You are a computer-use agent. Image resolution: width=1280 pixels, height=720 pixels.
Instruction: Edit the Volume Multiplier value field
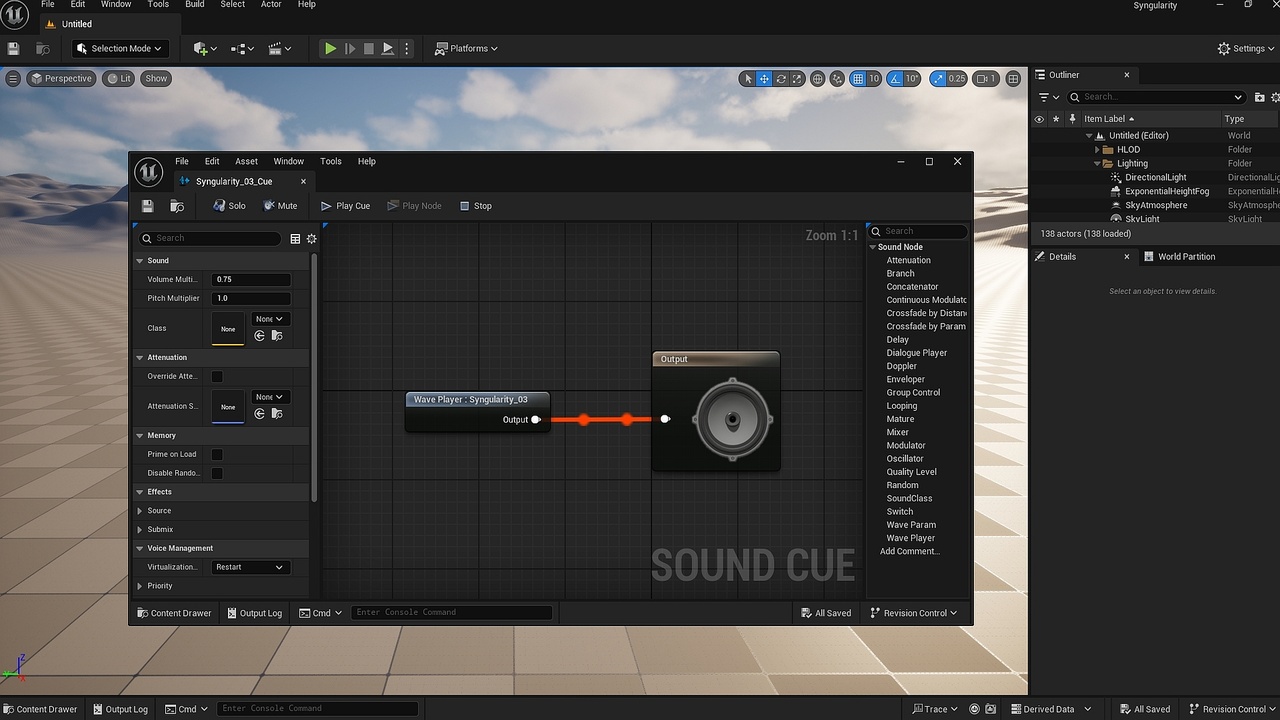pyautogui.click(x=251, y=280)
